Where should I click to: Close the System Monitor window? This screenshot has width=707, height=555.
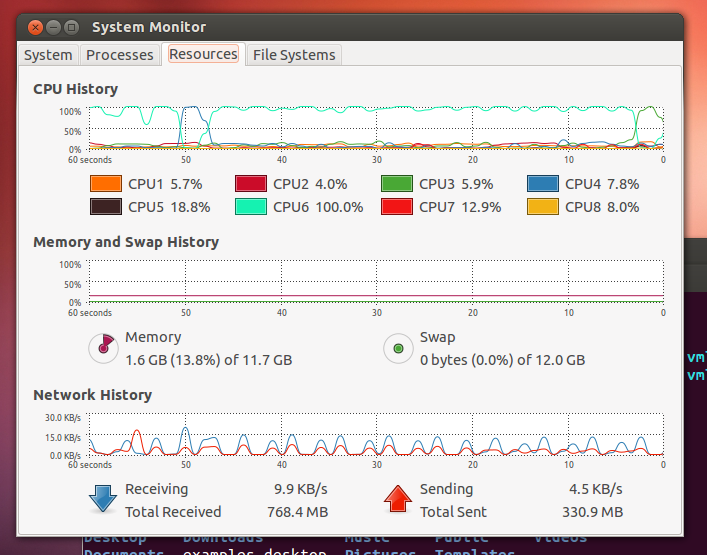pos(35,28)
